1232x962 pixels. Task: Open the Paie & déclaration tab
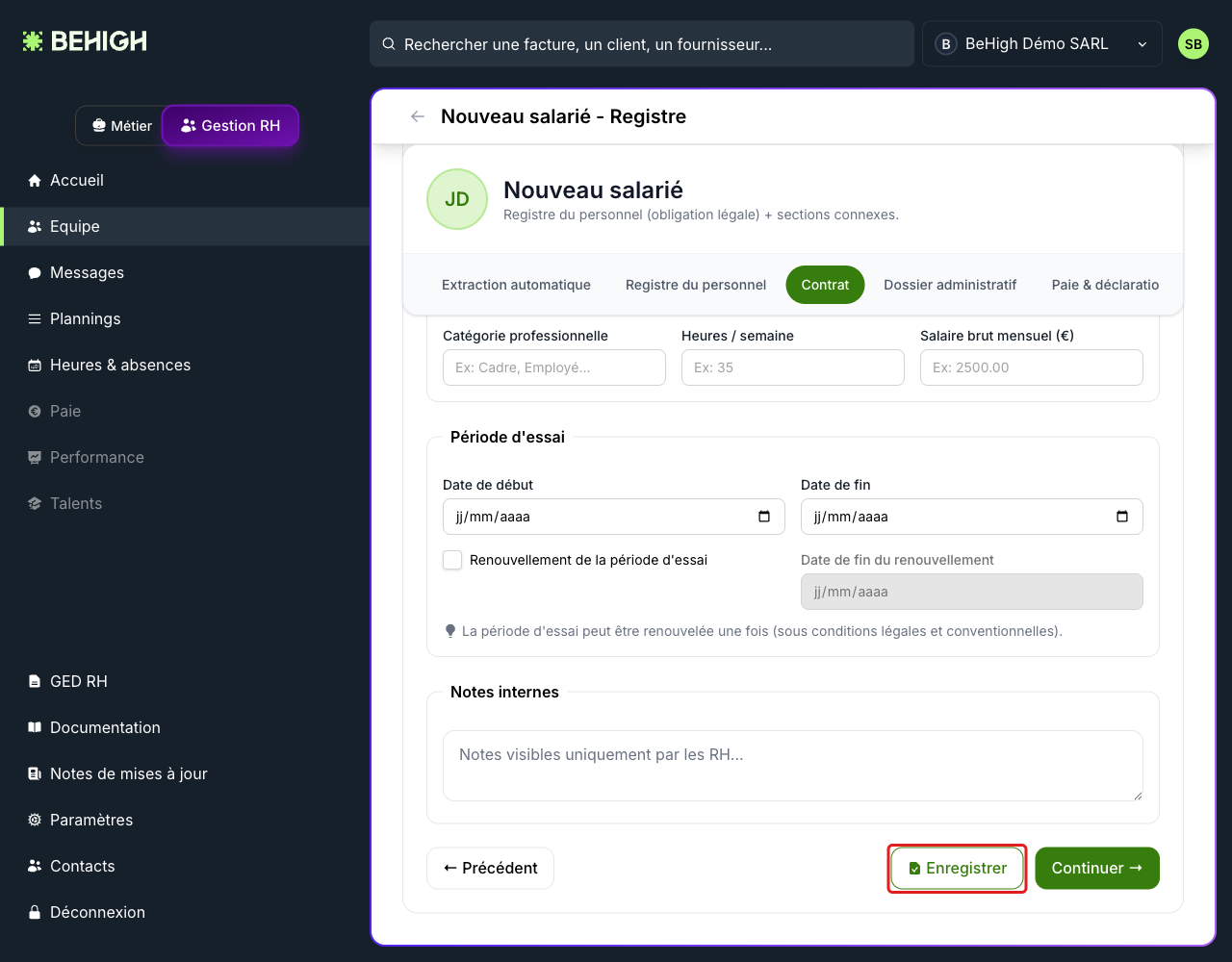[1105, 285]
